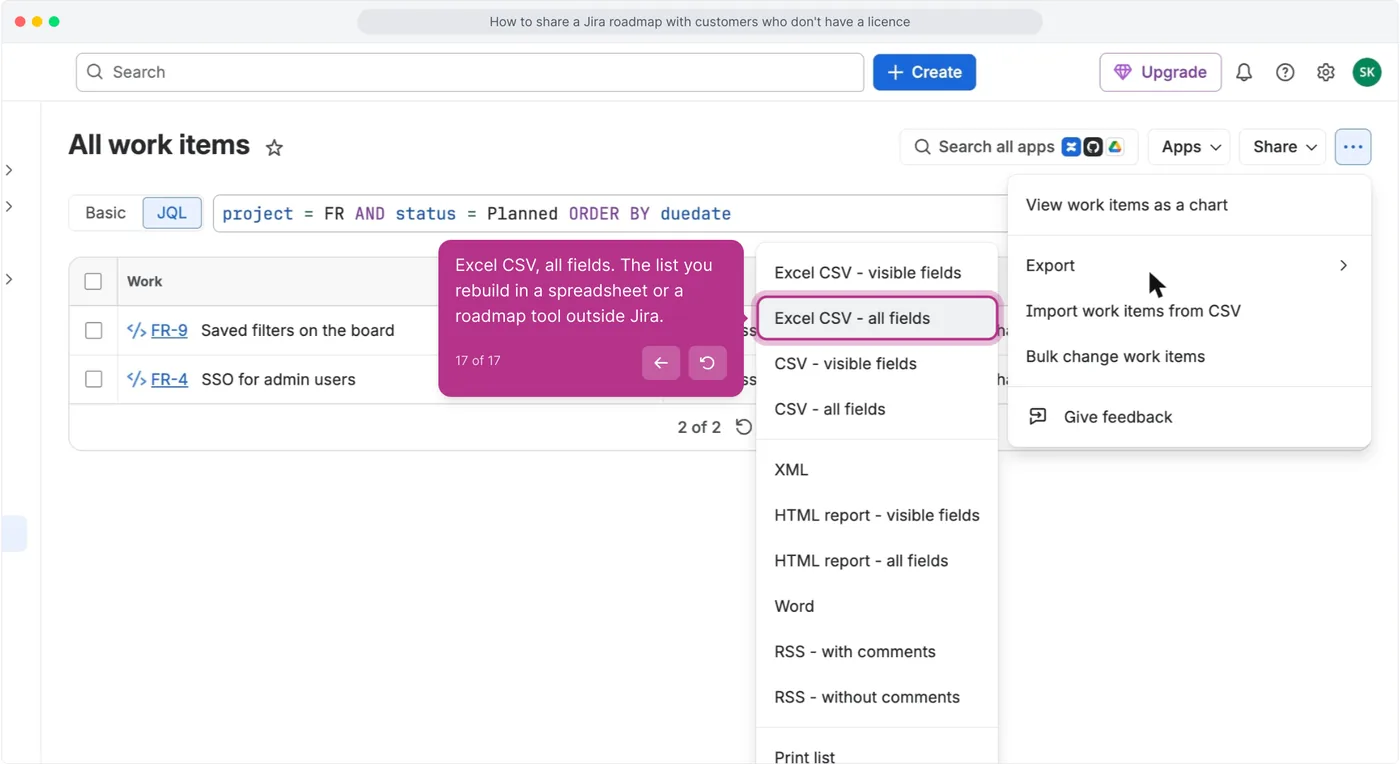Restart the tour with the tooltip's restart icon
Image resolution: width=1400 pixels, height=764 pixels.
pyautogui.click(x=707, y=363)
